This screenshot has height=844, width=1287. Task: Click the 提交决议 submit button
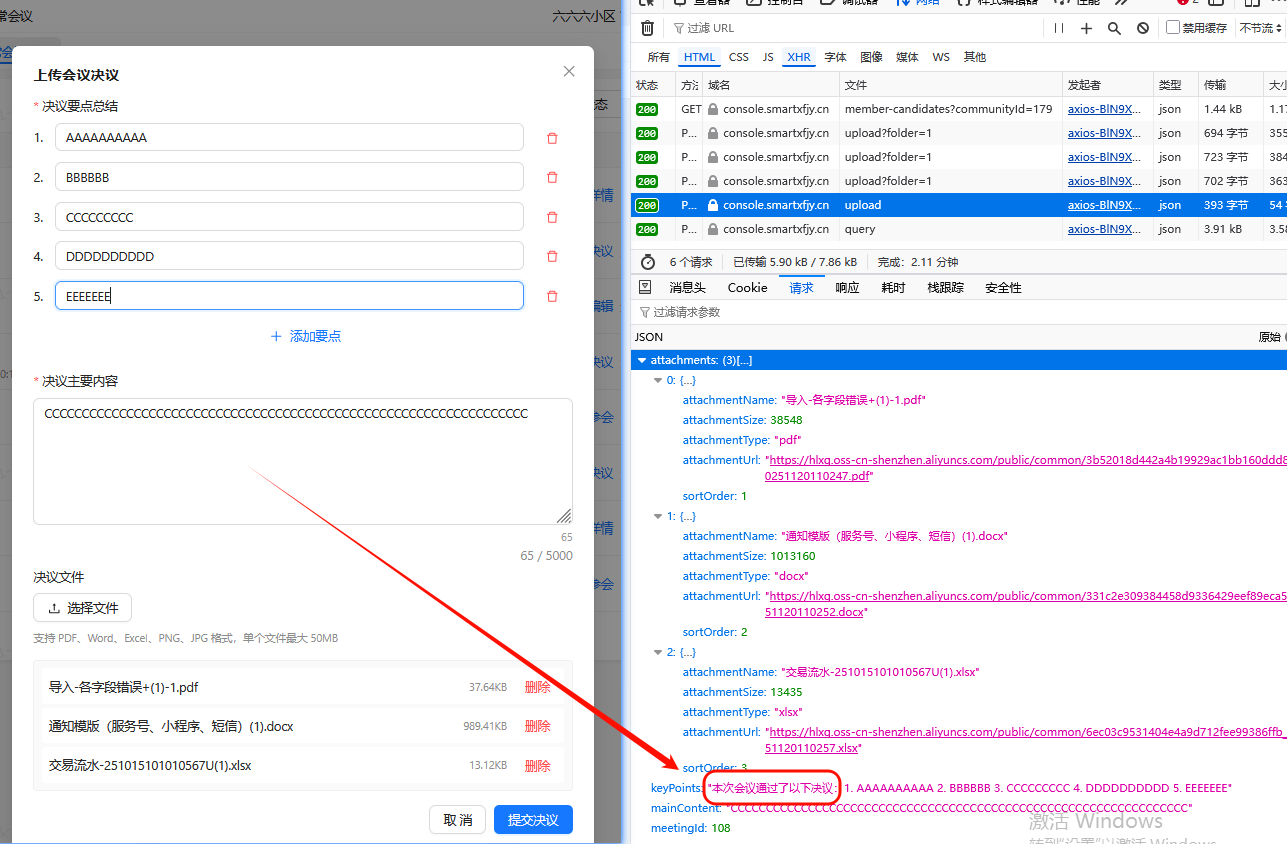(532, 819)
